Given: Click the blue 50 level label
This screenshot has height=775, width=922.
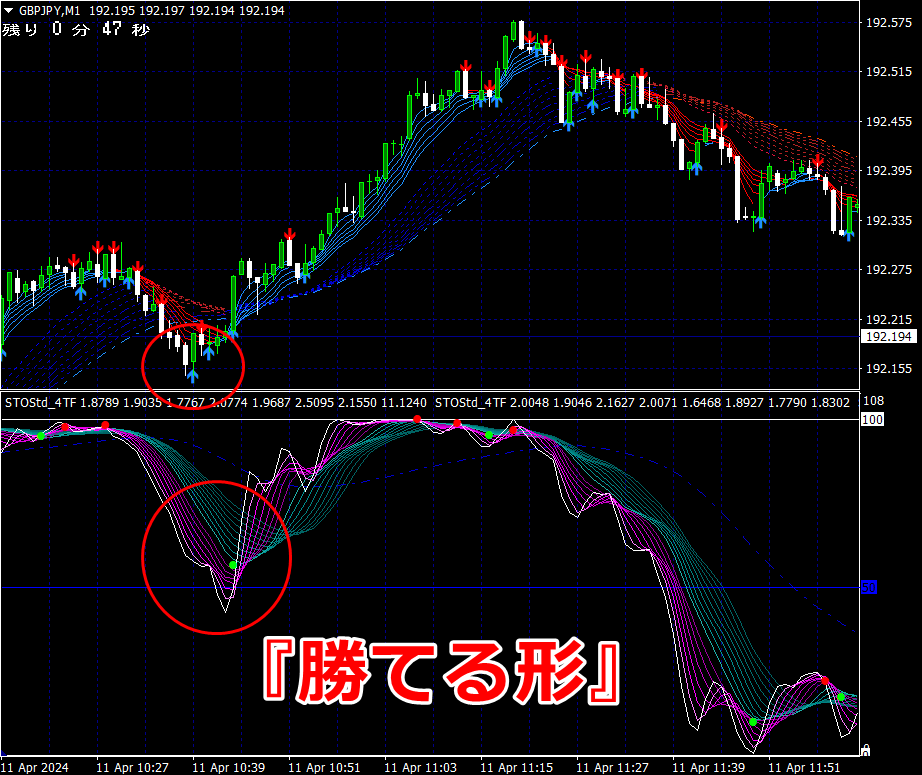Looking at the screenshot, I should 869,587.
